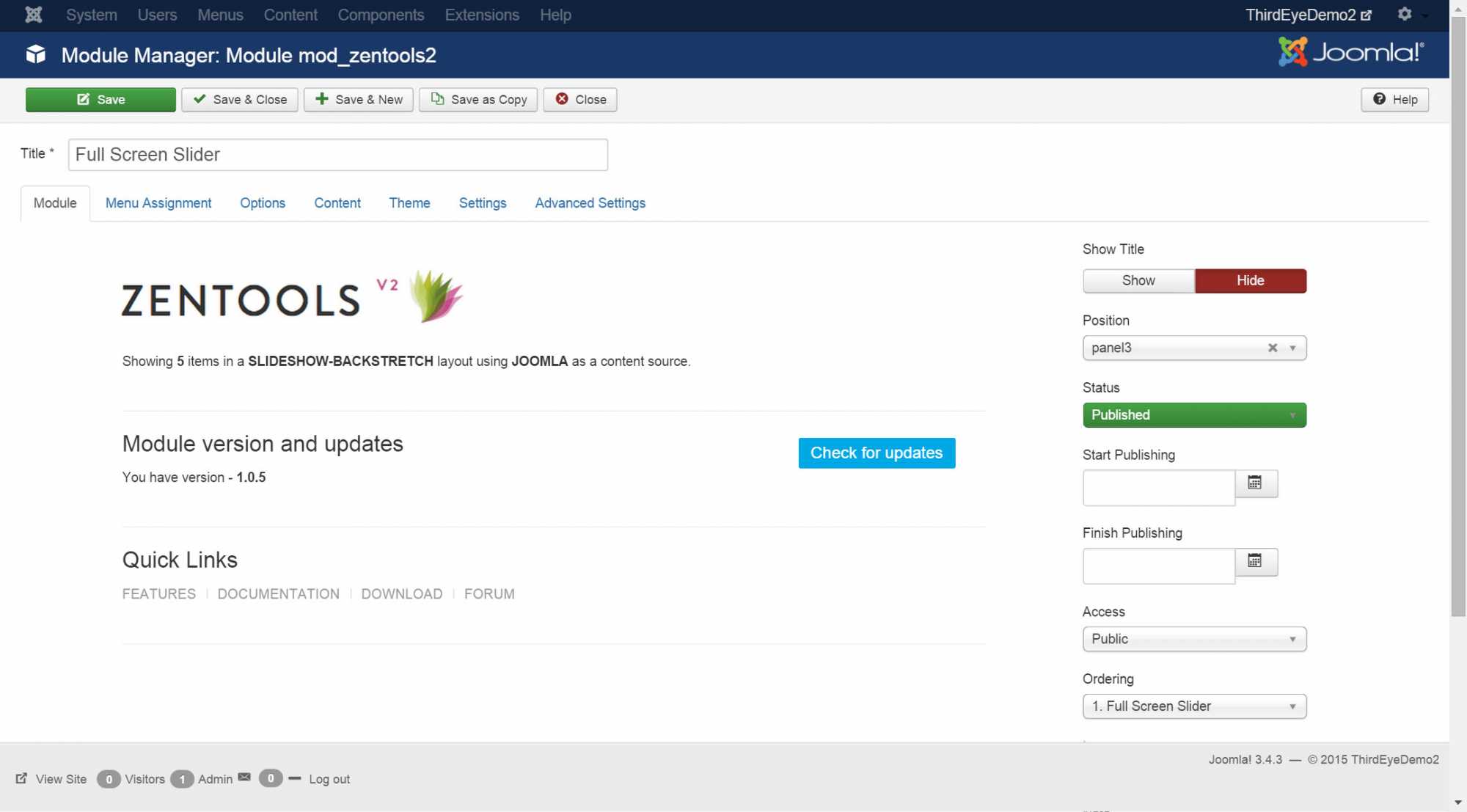Open the Status dropdown showing Published
This screenshot has height=812, width=1467.
pos(1194,415)
